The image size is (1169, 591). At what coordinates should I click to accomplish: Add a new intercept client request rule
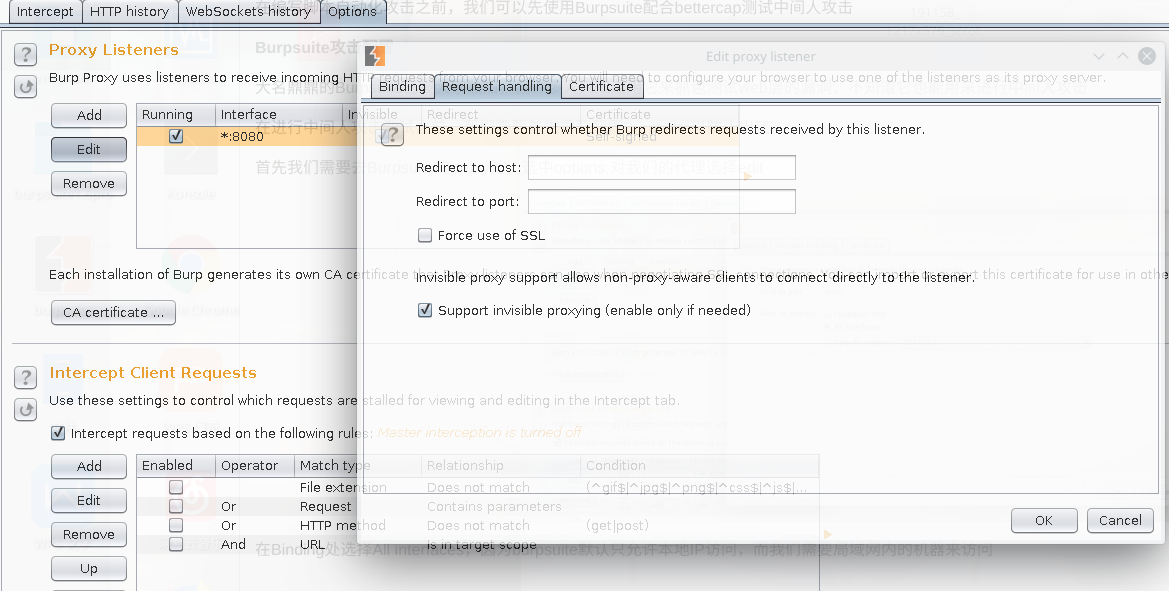89,467
